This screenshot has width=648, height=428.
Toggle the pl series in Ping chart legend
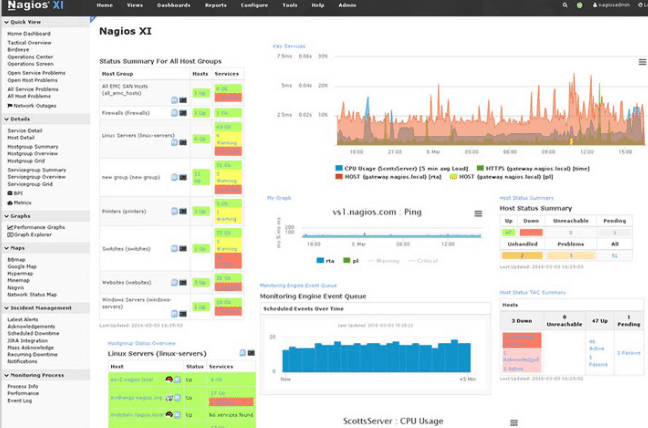pyautogui.click(x=351, y=261)
